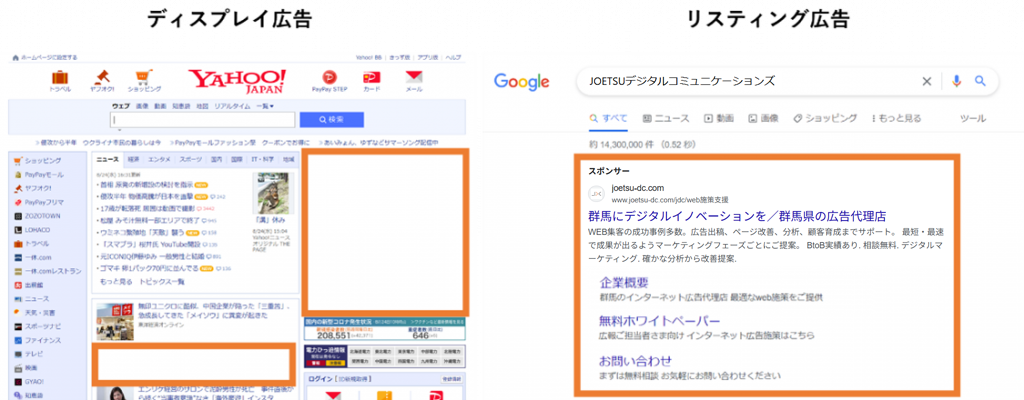Select Google's すべて tab
This screenshot has height=400, width=1024.
[x=608, y=118]
